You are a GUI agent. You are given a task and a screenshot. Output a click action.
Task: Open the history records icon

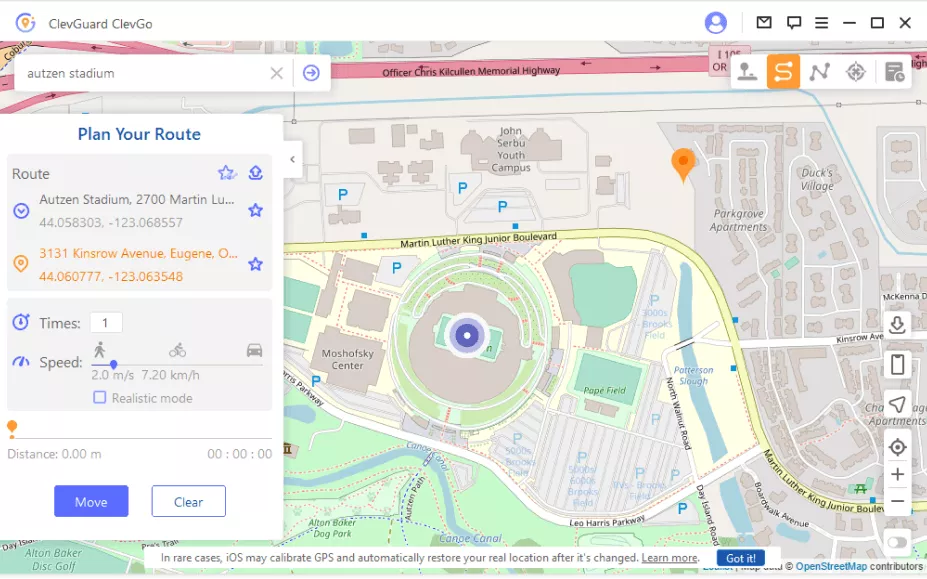(894, 72)
